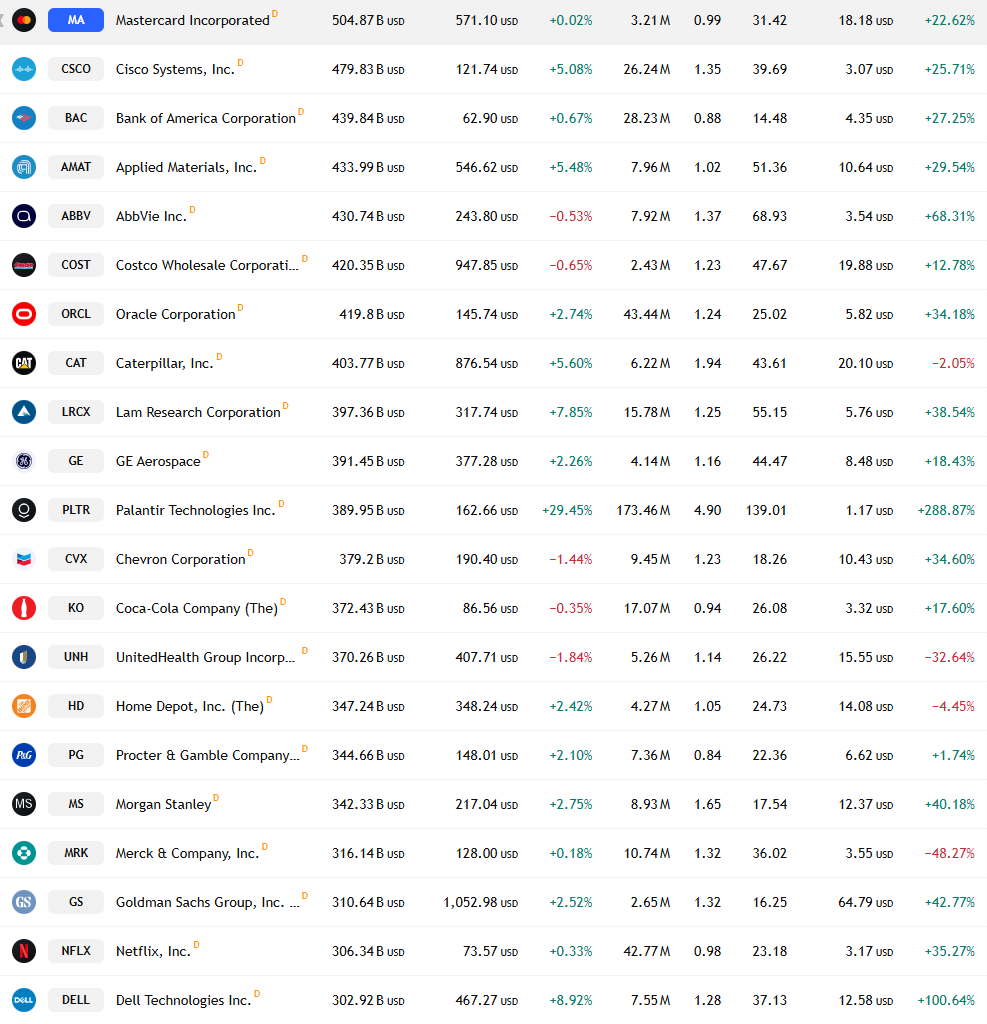Select the NFLX ticker badge

tap(76, 951)
